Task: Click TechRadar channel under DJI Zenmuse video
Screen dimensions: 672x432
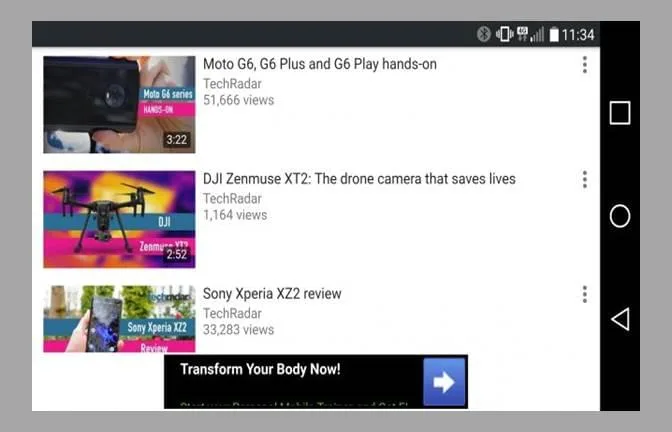Action: pyautogui.click(x=232, y=198)
